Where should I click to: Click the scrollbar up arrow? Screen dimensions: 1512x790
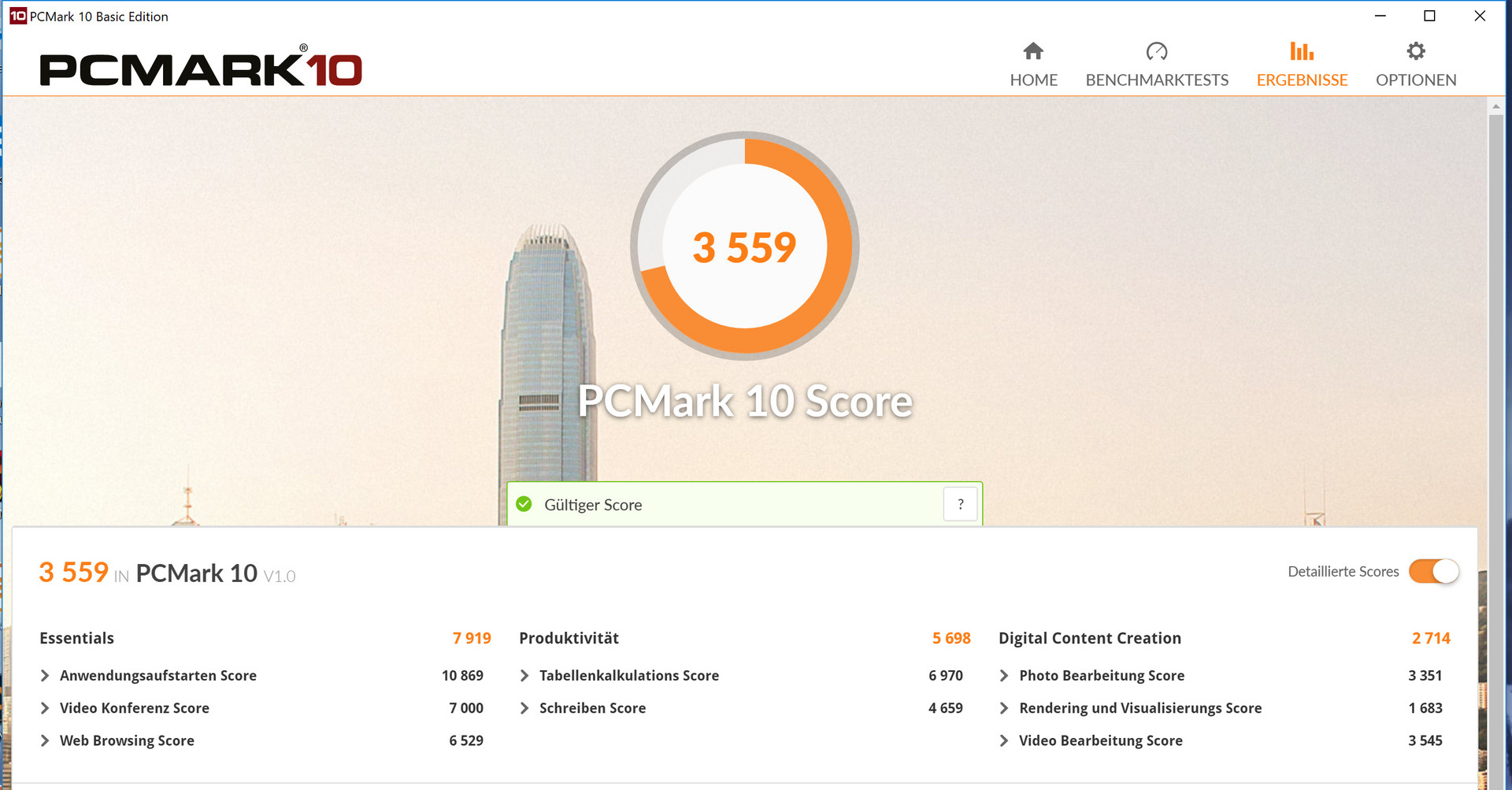point(1495,106)
